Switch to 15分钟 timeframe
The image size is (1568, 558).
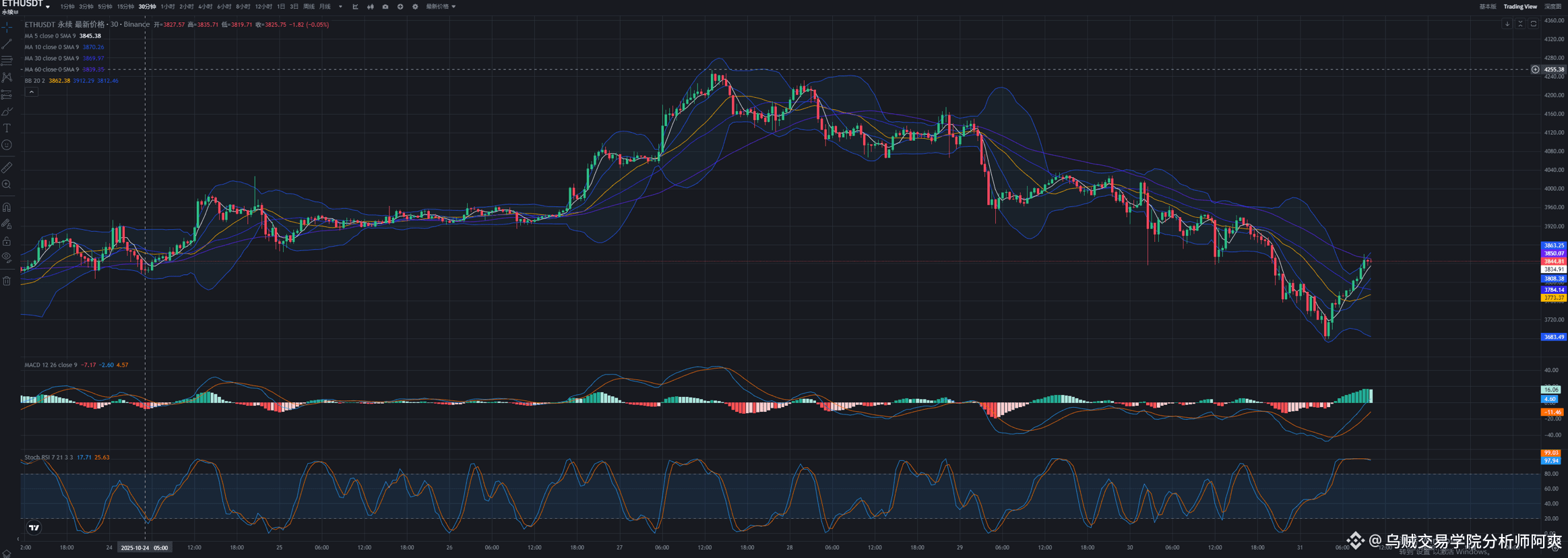click(x=125, y=7)
